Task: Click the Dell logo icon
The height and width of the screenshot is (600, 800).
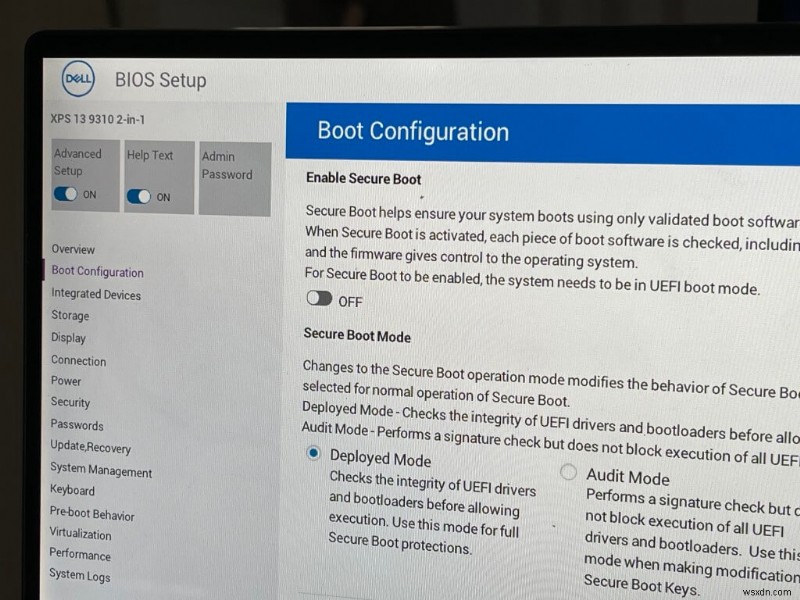Action: click(75, 79)
